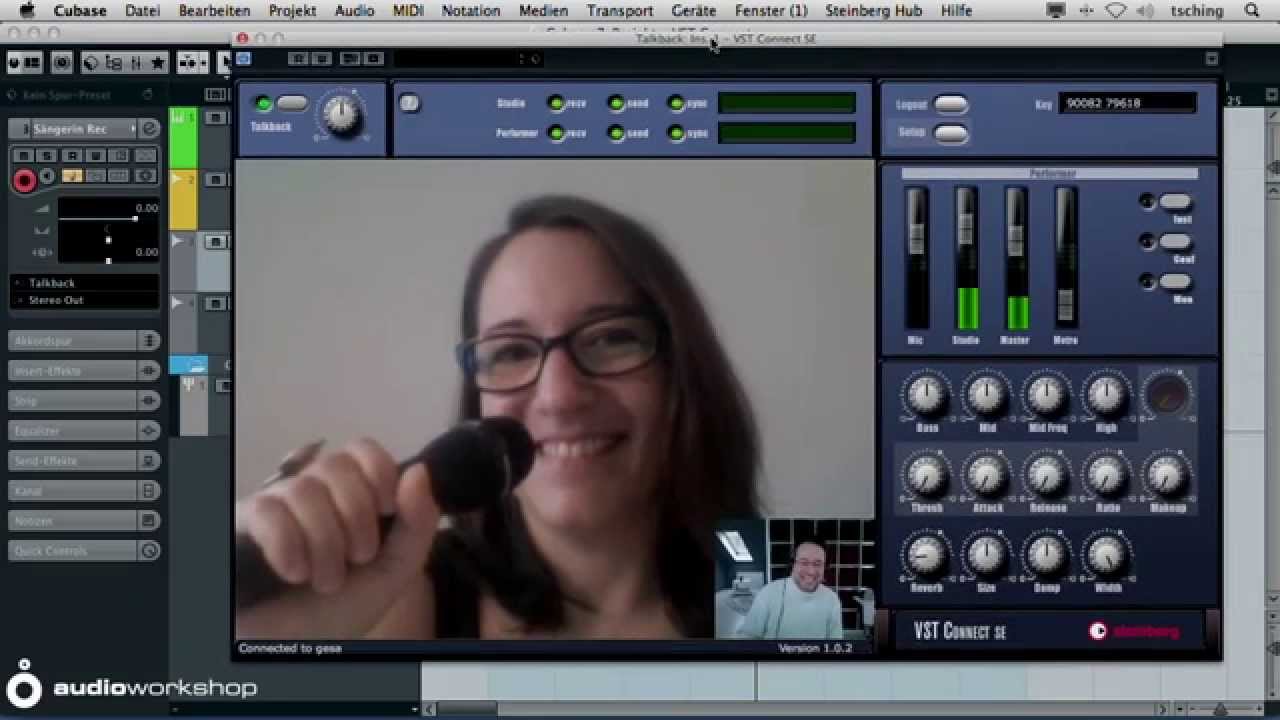Click the Setup button

(951, 133)
